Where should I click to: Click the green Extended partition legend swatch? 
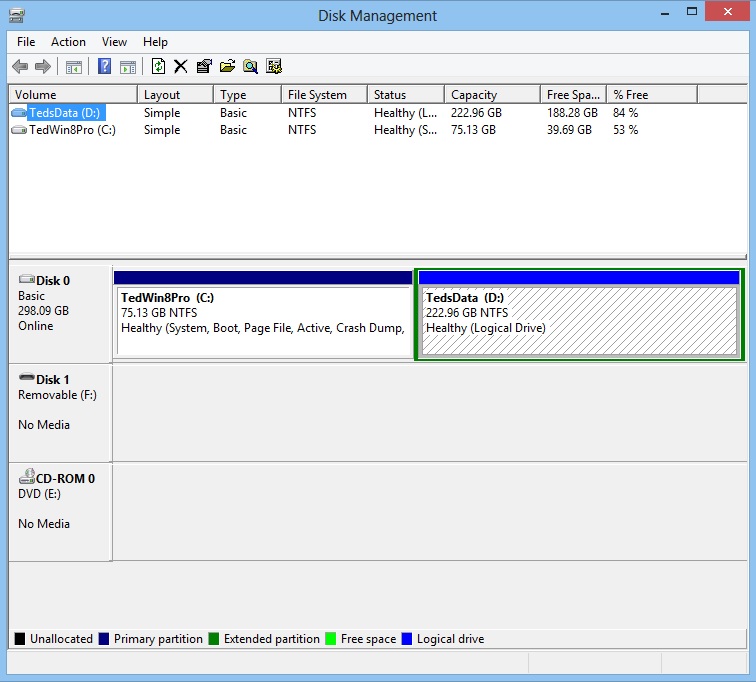click(x=215, y=639)
